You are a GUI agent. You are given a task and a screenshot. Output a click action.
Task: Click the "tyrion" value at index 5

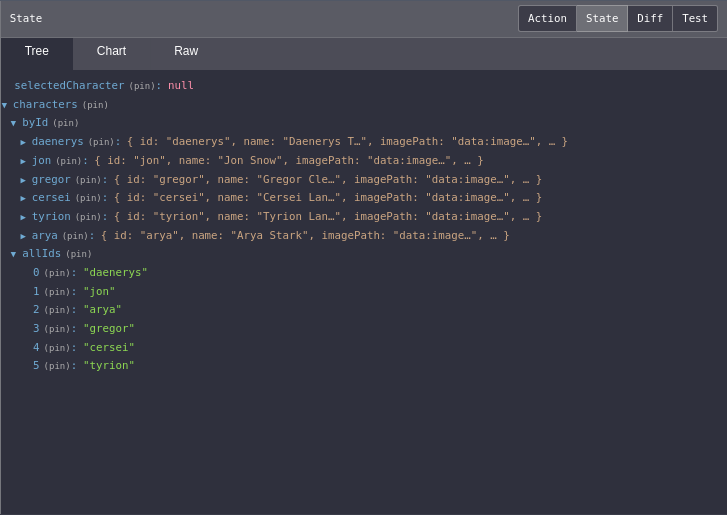click(x=108, y=366)
